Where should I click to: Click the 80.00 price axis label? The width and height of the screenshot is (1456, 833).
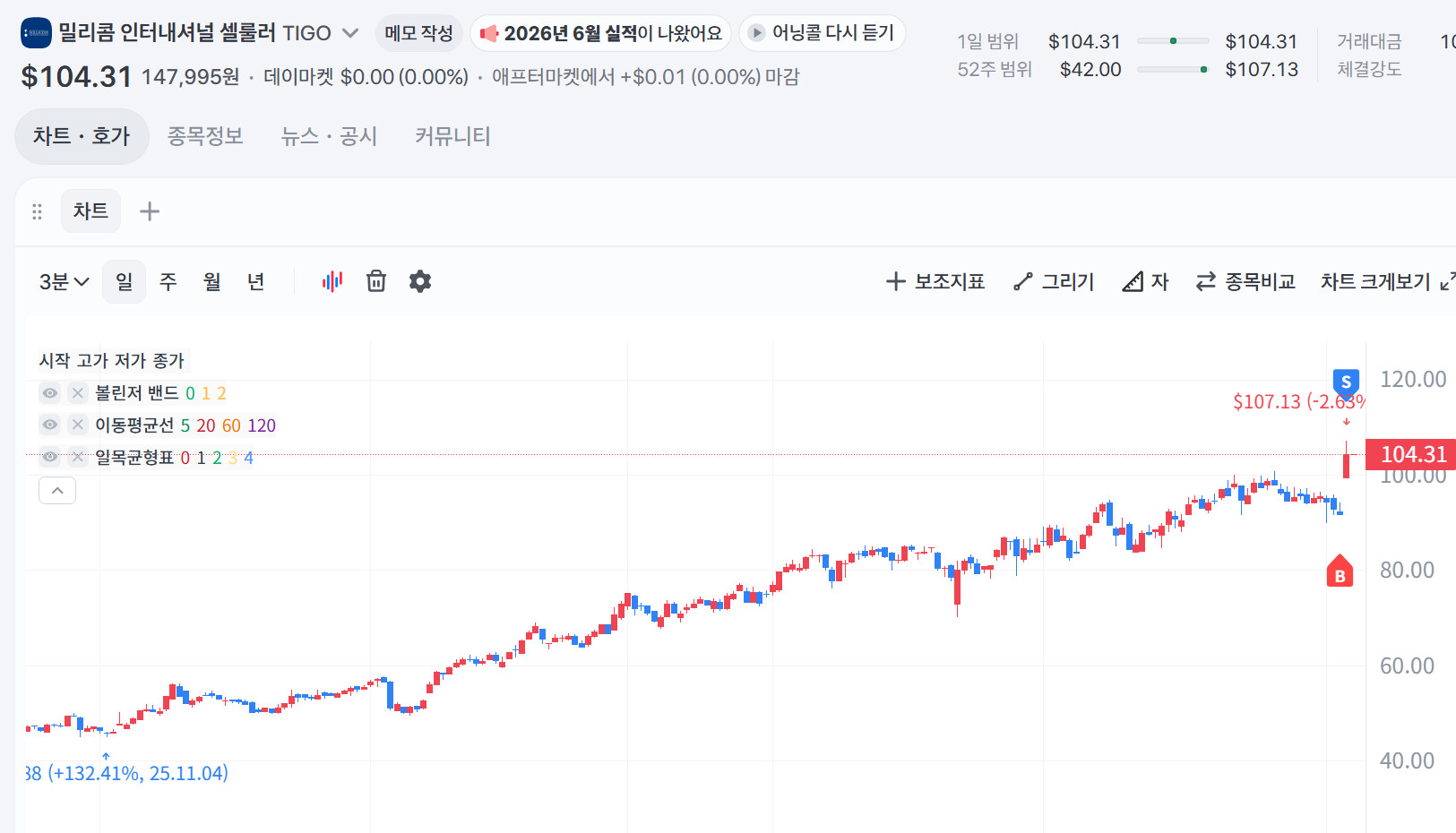click(x=1407, y=570)
